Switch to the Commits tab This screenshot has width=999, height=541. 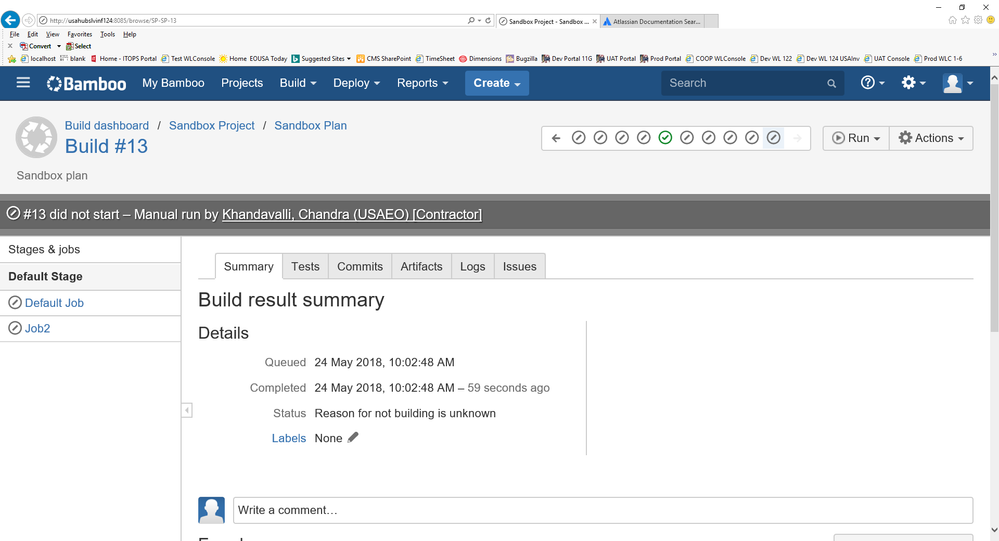pos(360,266)
